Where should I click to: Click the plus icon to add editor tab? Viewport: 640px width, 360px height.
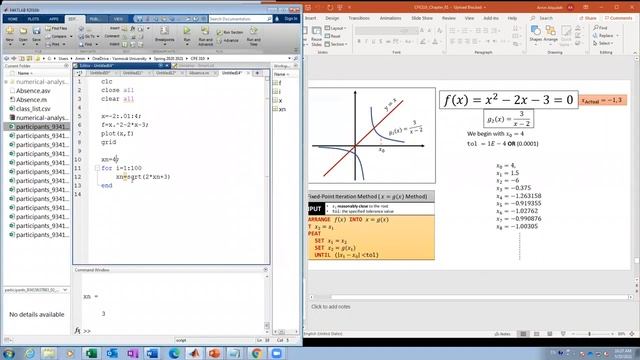click(x=257, y=73)
